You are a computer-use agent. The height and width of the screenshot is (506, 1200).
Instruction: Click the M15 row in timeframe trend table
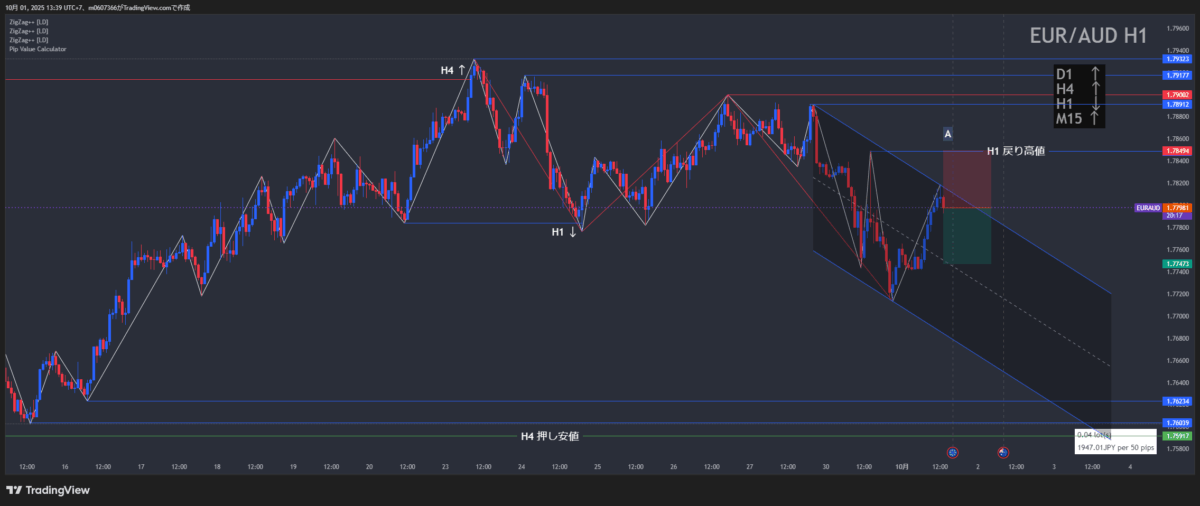click(x=1079, y=119)
